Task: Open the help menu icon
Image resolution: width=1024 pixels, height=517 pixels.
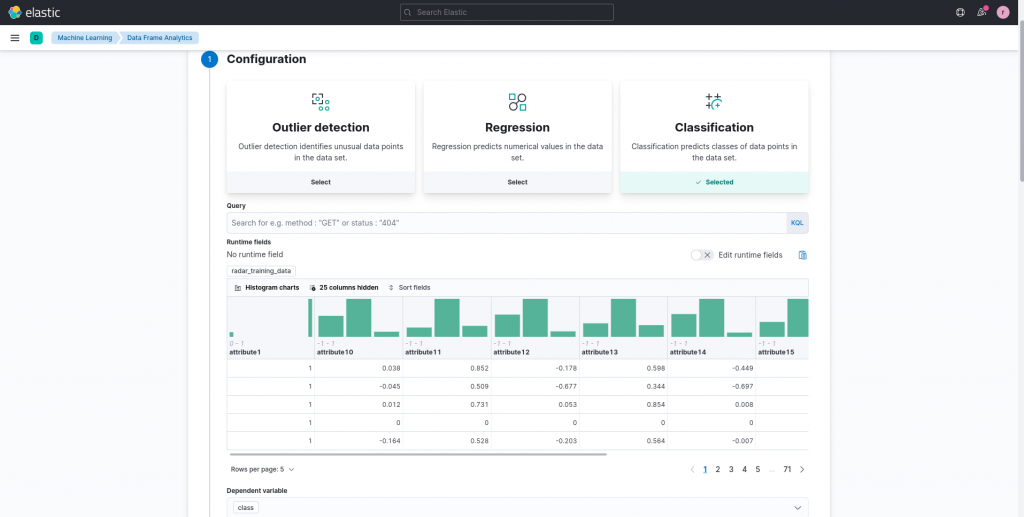Action: pos(960,12)
